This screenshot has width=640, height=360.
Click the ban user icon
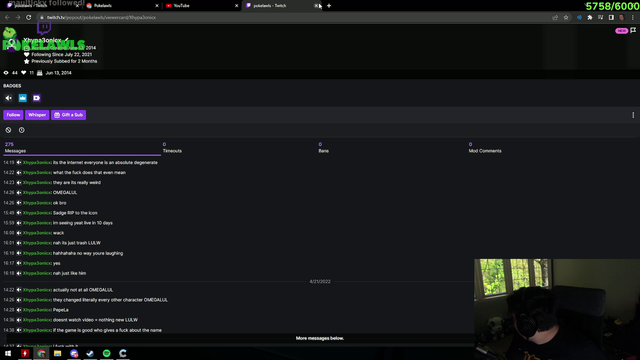(8, 130)
